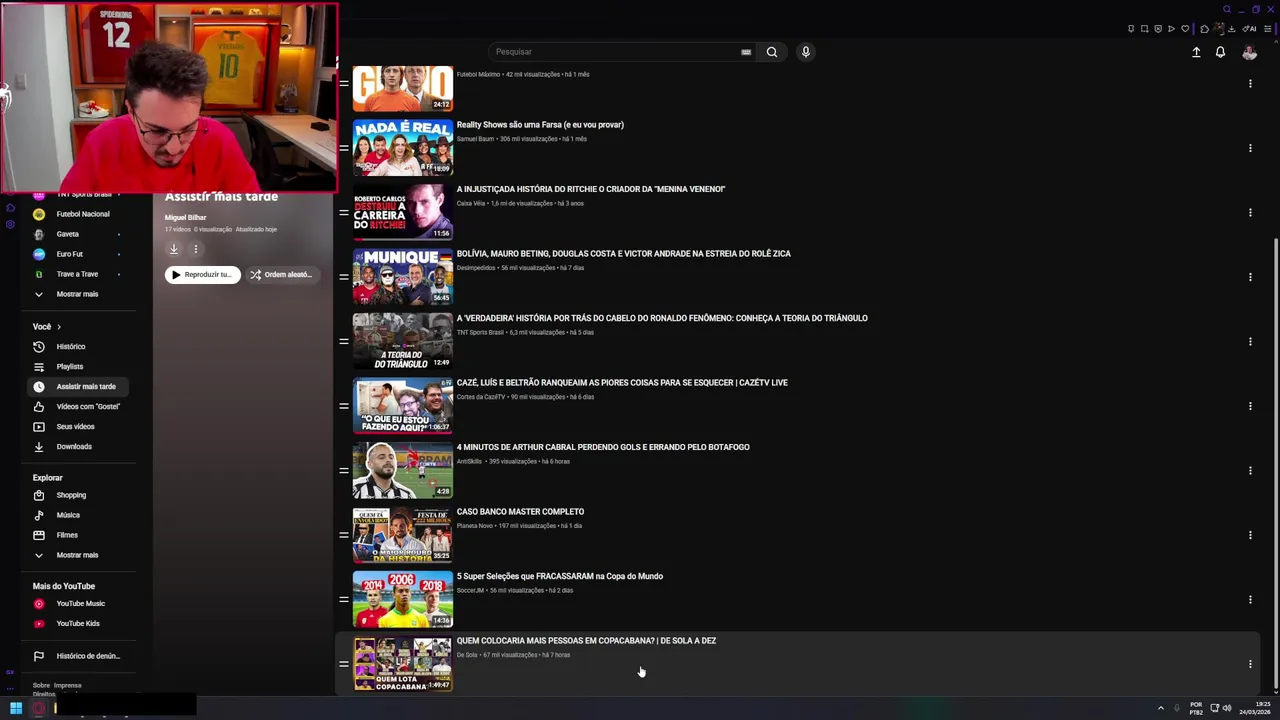Open Arthur Cabral Botafogo video thumbnail

pos(403,470)
